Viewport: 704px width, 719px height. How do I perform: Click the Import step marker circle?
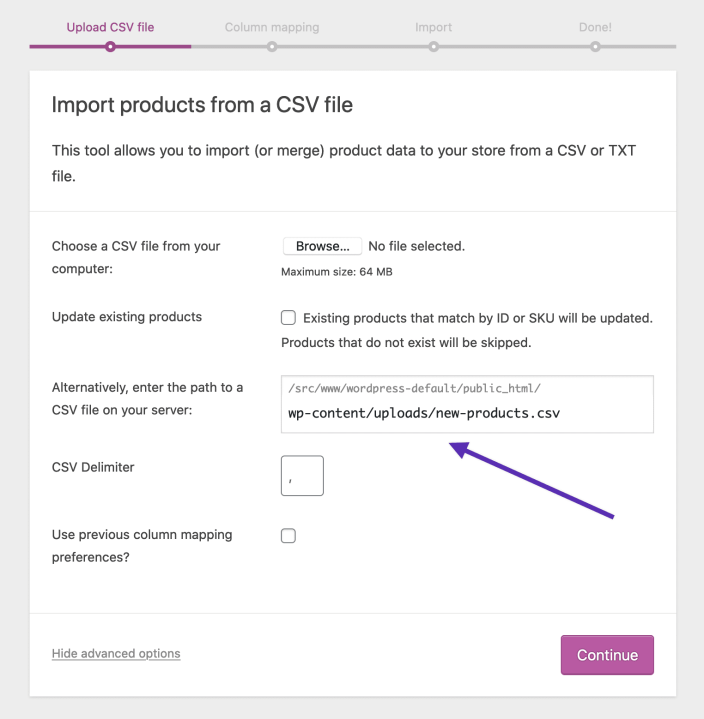(433, 46)
